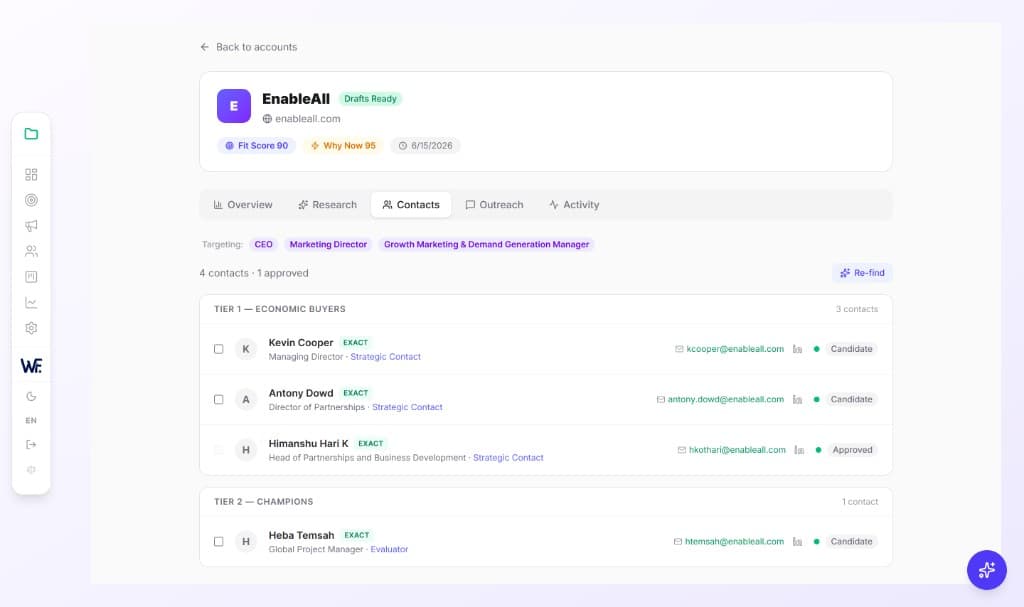
Task: Click the bar chart icon in Antony Dowd's row
Action: click(x=797, y=399)
